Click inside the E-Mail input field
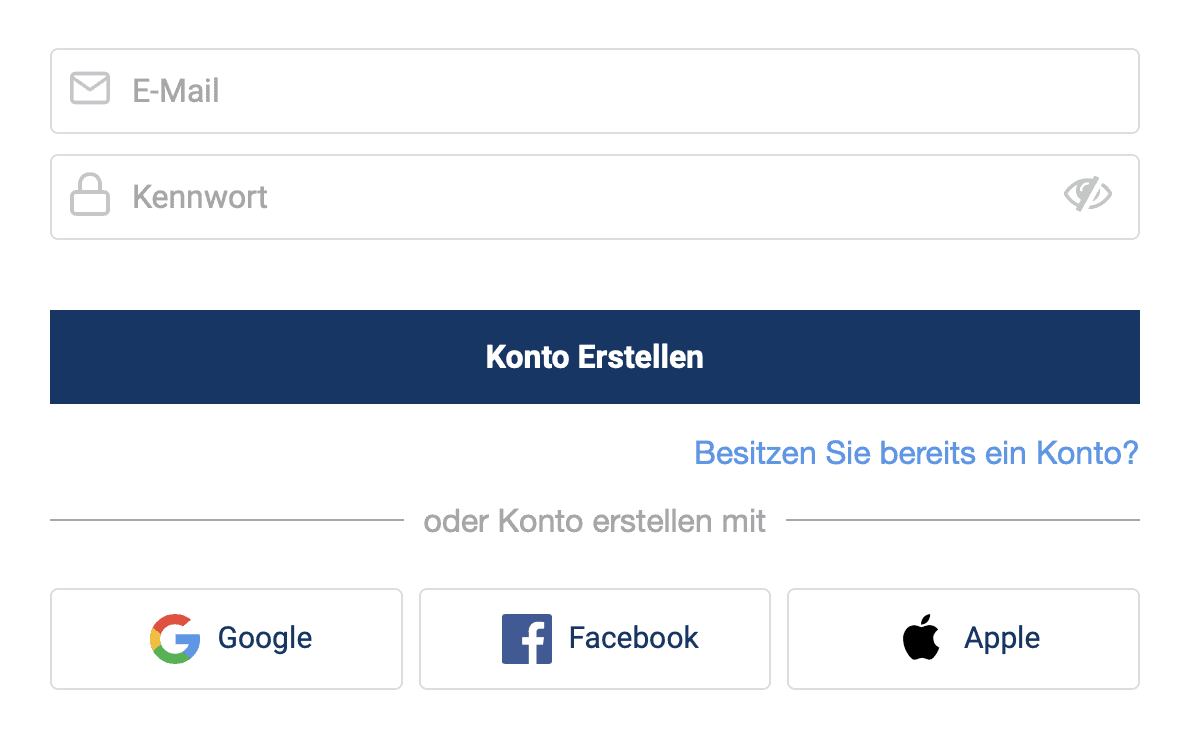The image size is (1186, 730). click(500, 90)
